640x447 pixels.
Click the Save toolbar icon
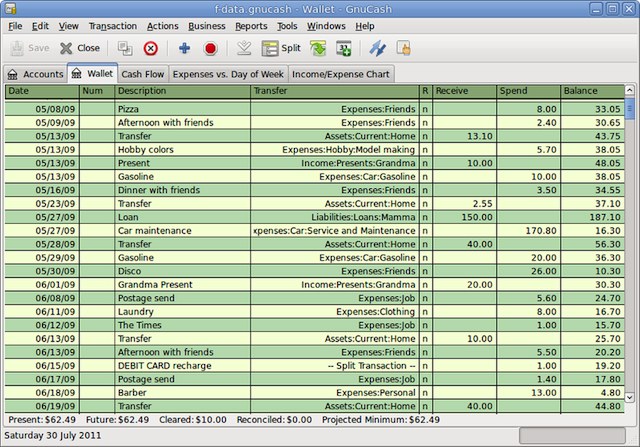17,48
